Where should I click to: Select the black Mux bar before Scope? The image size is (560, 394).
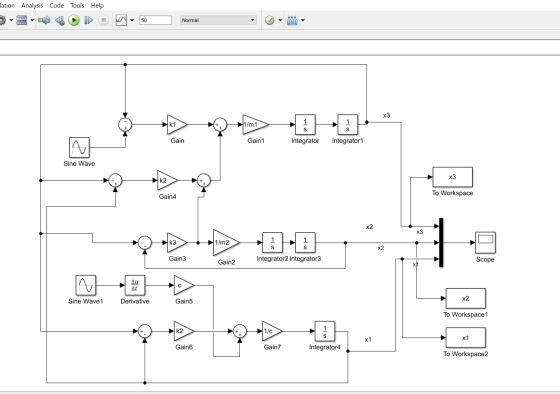(x=441, y=243)
